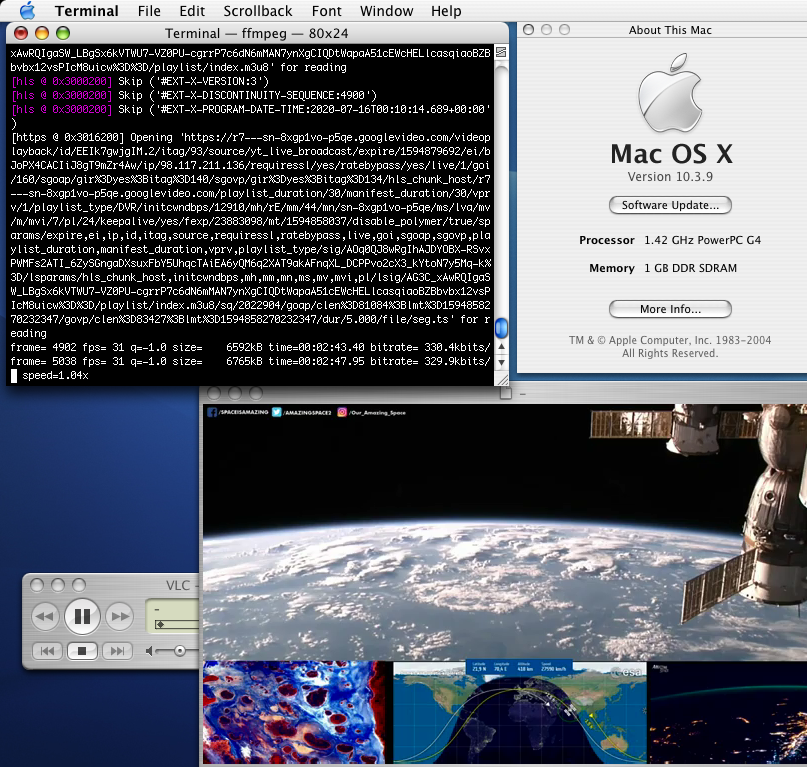Screen dimensions: 807x767
Task: Skip to previous track in VLC
Action: point(47,651)
